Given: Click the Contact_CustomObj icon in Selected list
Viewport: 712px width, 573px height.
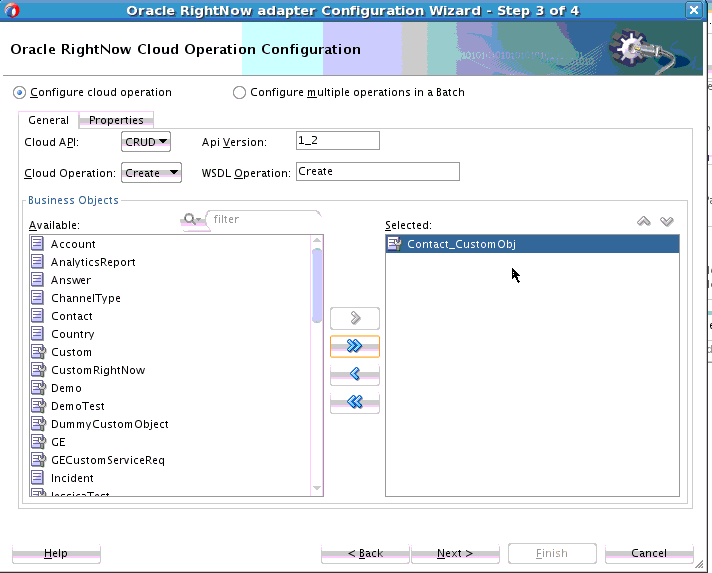Looking at the screenshot, I should tap(394, 244).
